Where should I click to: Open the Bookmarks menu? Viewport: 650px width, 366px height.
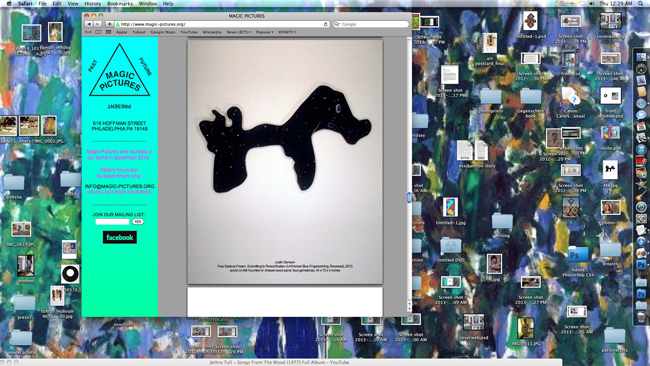pyautogui.click(x=120, y=3)
